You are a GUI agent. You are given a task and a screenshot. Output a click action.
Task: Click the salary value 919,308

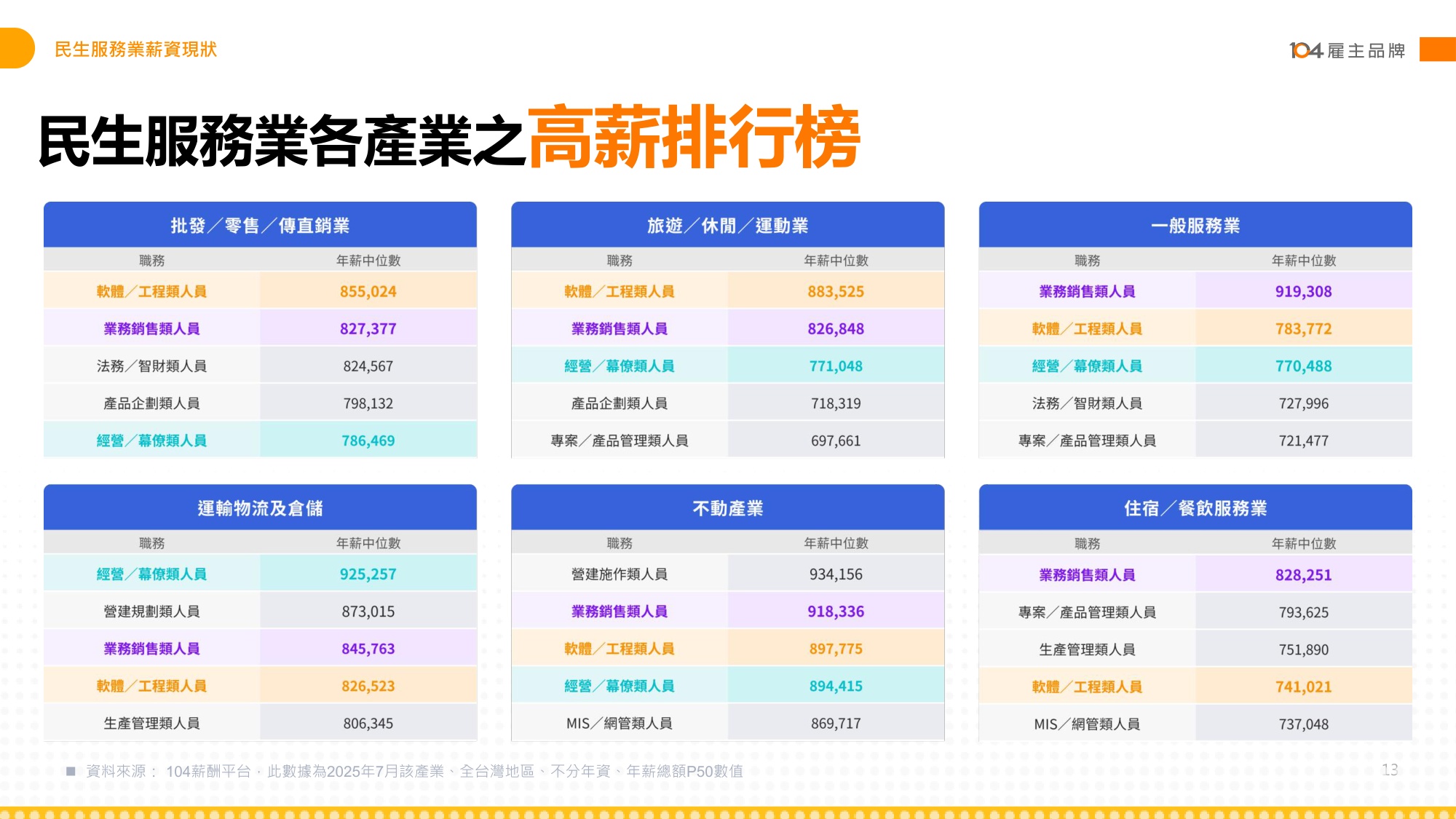tap(1304, 291)
